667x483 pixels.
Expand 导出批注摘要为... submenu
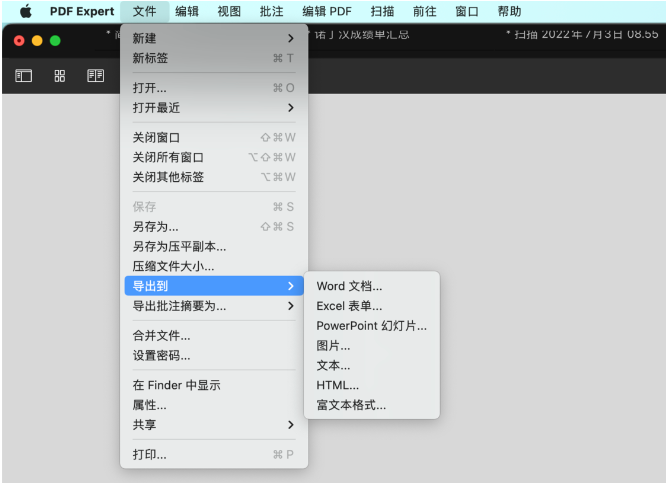(214, 306)
